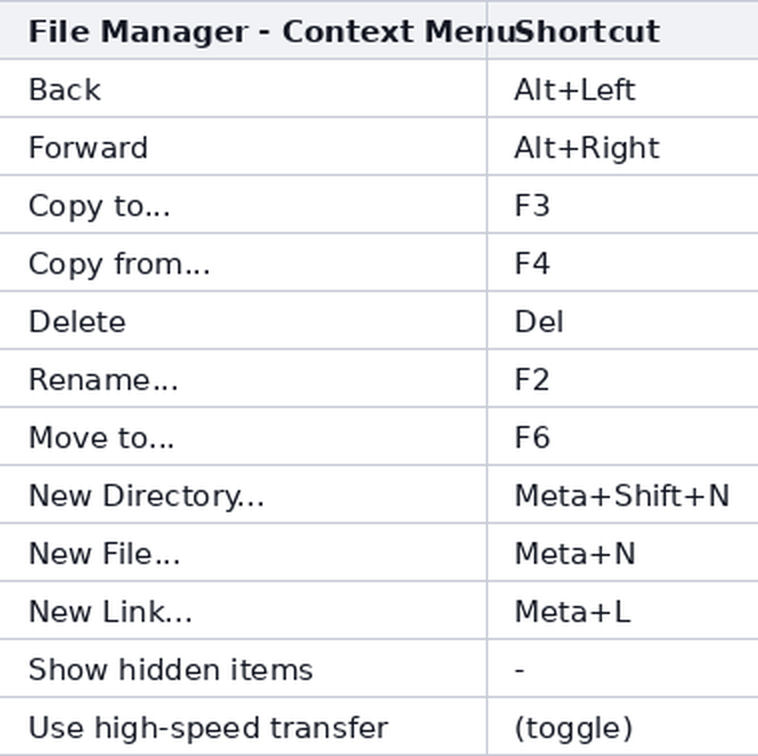Click the (toggle) shortcut cell
The height and width of the screenshot is (756, 758).
(x=623, y=727)
